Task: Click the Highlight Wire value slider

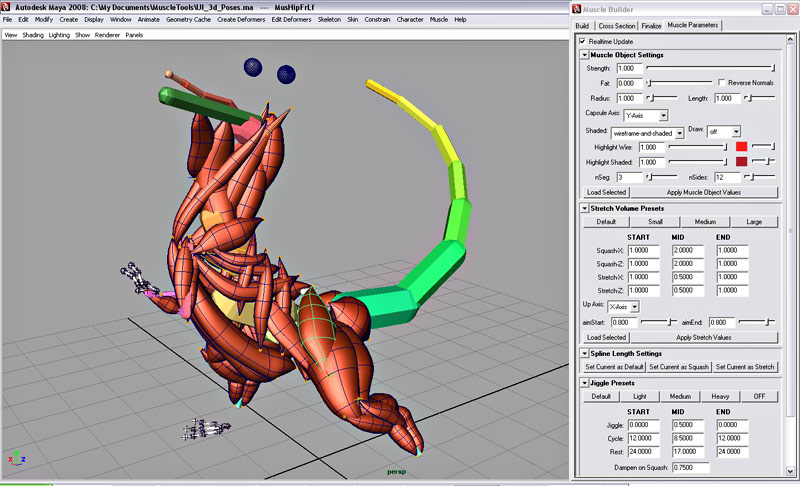Action: (x=698, y=147)
